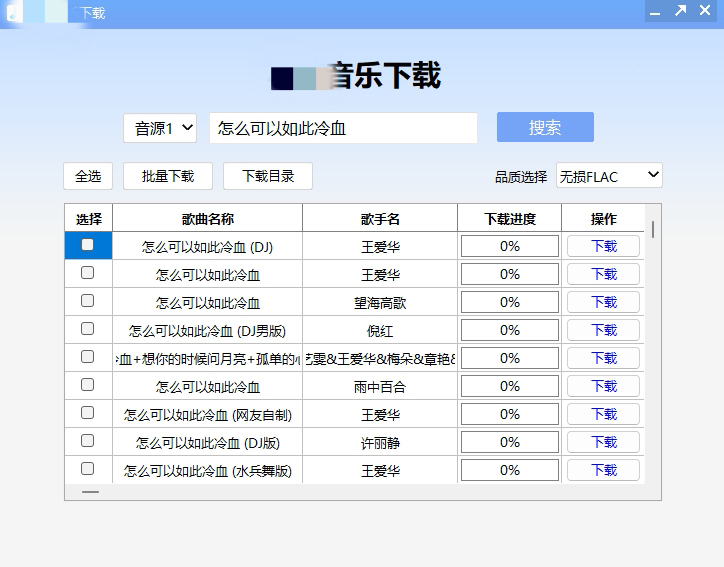This screenshot has width=724, height=567.
Task: Click the 歌手名 column header
Action: click(380, 218)
